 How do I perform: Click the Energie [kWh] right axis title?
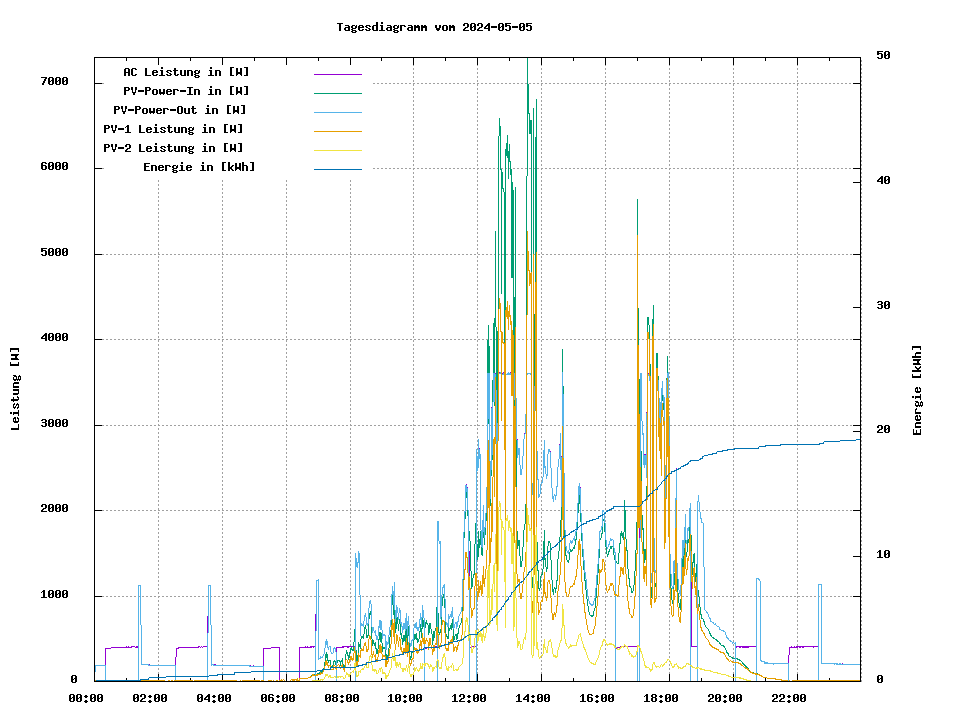pyautogui.click(x=917, y=390)
